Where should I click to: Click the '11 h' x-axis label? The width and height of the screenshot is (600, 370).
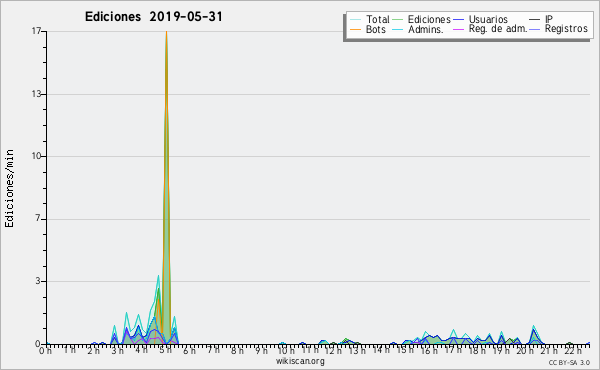point(310,350)
